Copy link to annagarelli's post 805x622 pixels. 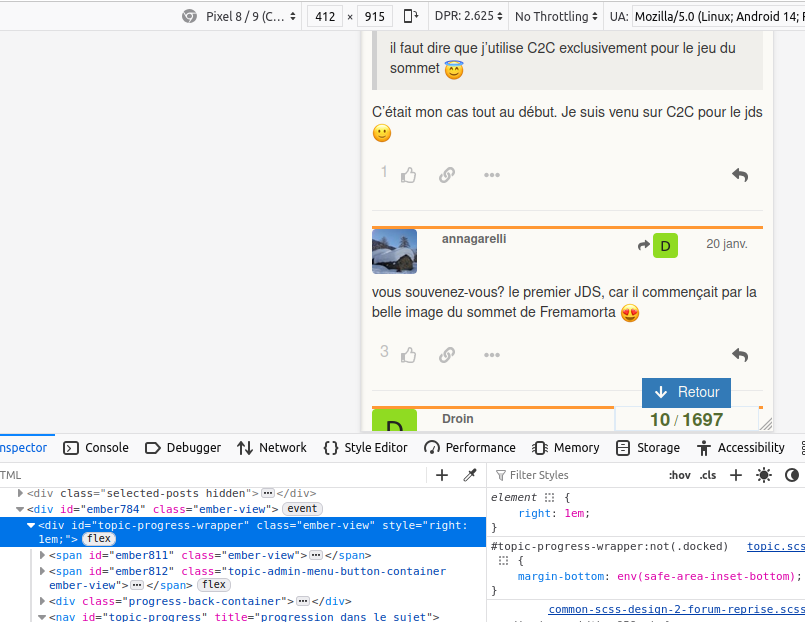pos(447,355)
